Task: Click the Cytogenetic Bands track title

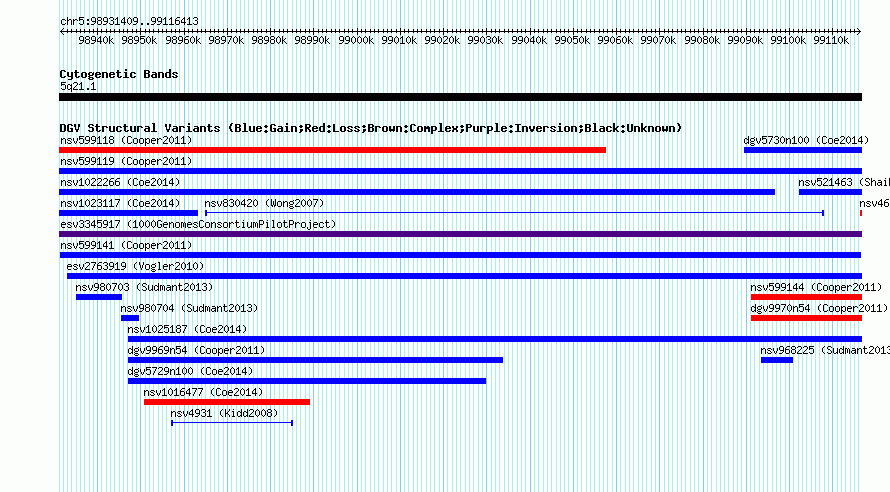Action: 119,74
